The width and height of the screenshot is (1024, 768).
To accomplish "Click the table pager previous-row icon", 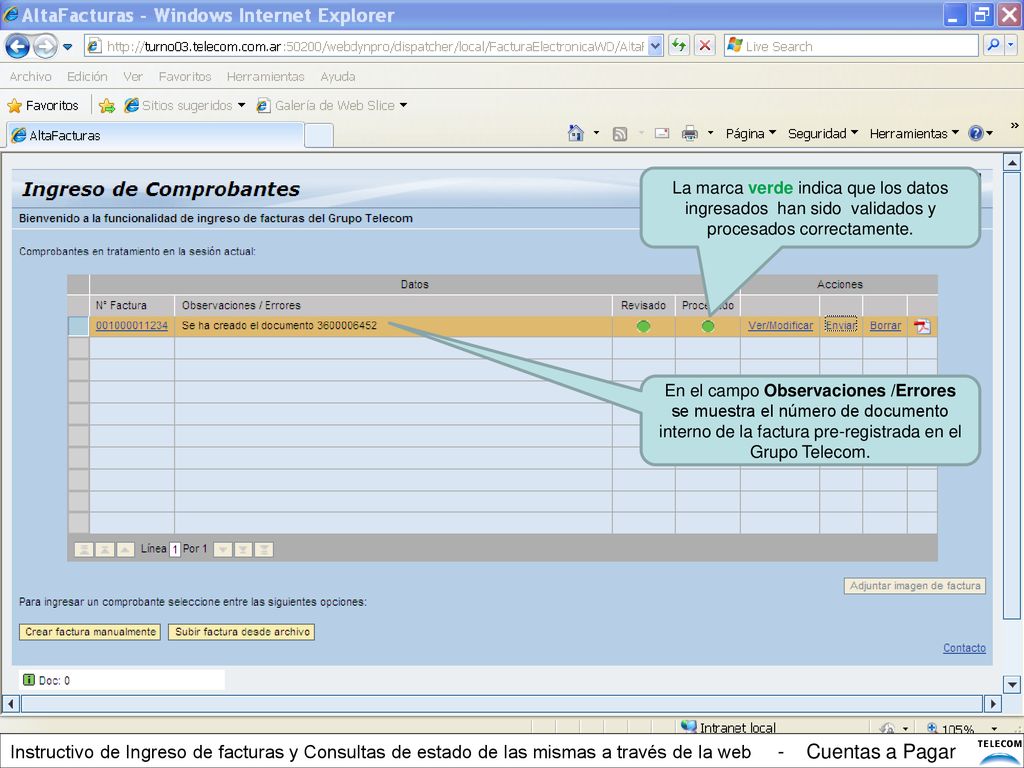I will 125,549.
